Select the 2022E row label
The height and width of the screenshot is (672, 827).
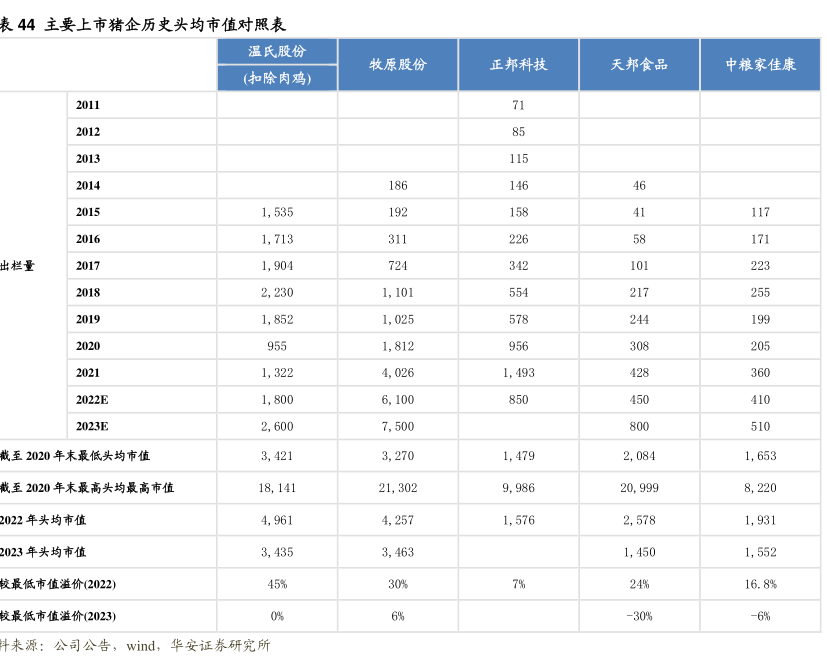pyautogui.click(x=92, y=400)
